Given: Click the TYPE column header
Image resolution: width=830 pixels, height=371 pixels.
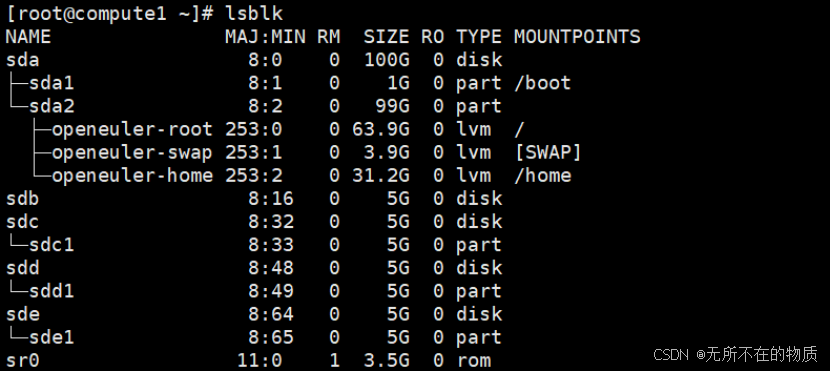Looking at the screenshot, I should pos(479,37).
